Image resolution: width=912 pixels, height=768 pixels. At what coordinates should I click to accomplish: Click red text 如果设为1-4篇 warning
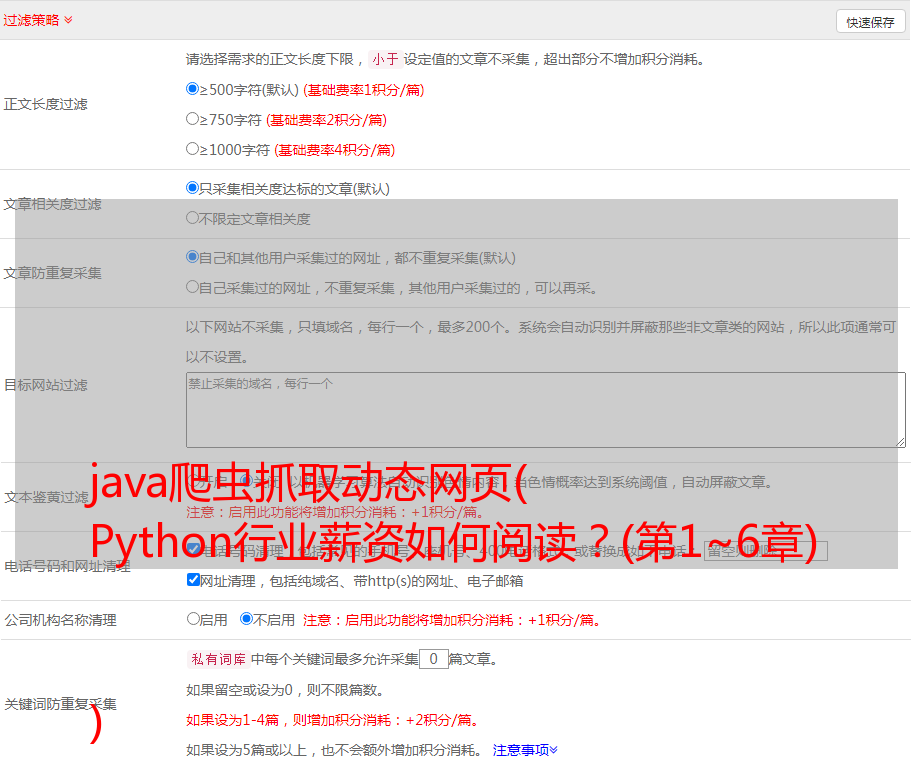tap(333, 720)
